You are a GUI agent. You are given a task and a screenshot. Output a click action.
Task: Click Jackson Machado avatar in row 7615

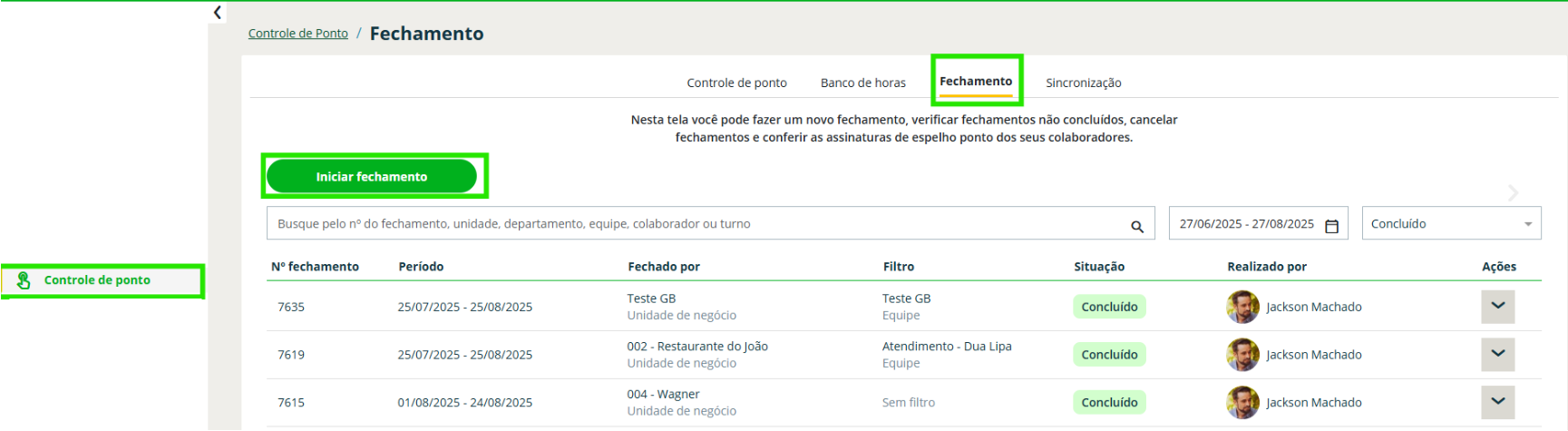[1242, 402]
